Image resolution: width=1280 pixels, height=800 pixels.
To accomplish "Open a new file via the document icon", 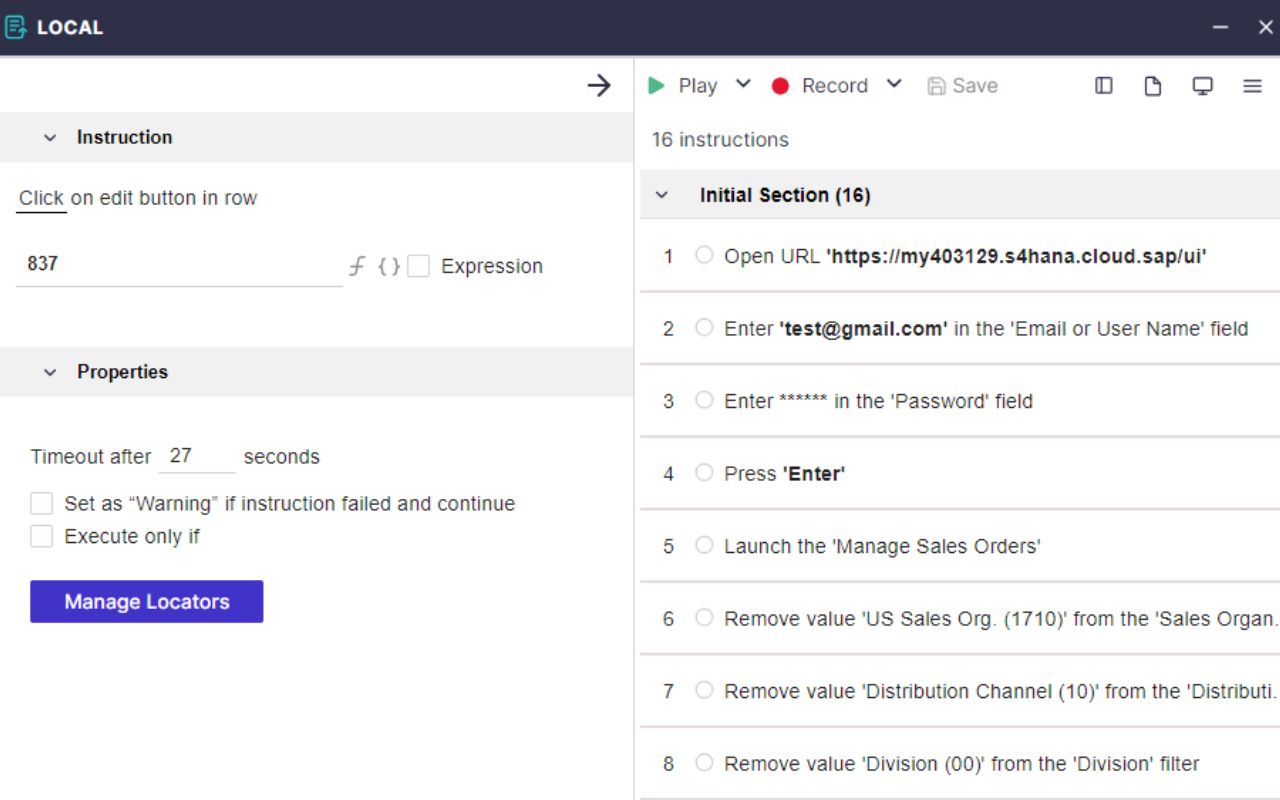I will 1152,85.
